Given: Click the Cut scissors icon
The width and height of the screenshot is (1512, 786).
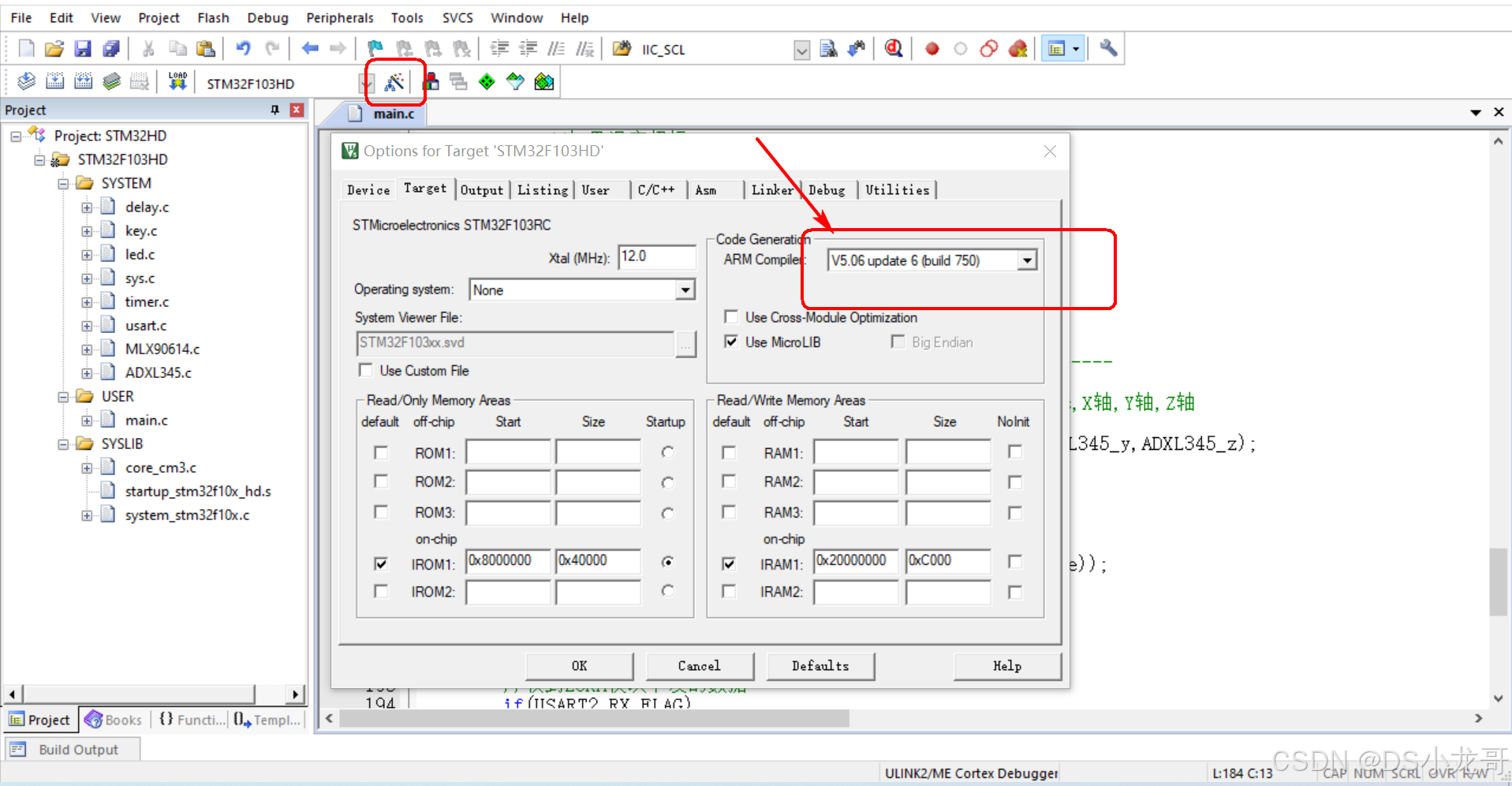Looking at the screenshot, I should point(148,49).
